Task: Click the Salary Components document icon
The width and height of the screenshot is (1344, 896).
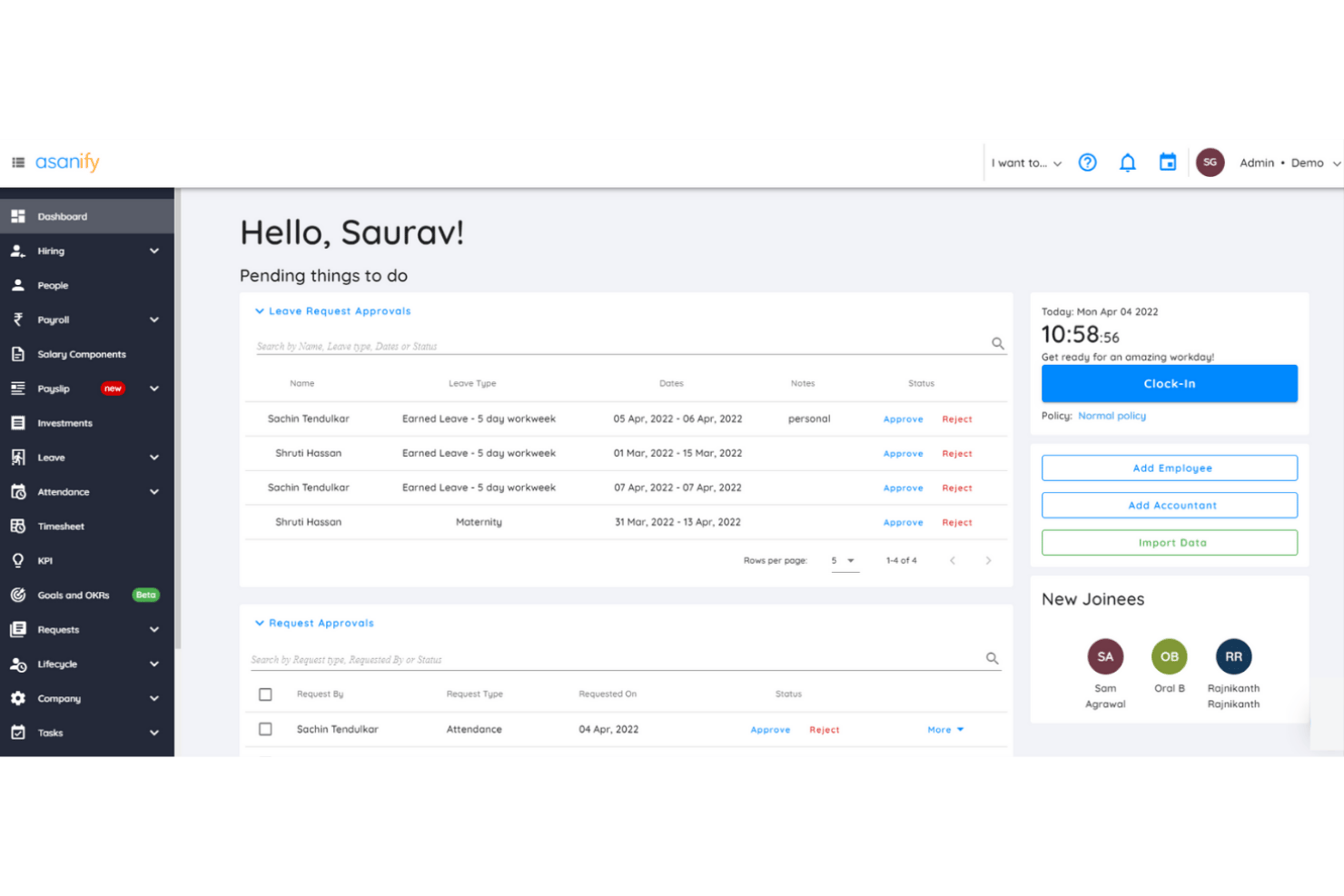Action: point(18,354)
